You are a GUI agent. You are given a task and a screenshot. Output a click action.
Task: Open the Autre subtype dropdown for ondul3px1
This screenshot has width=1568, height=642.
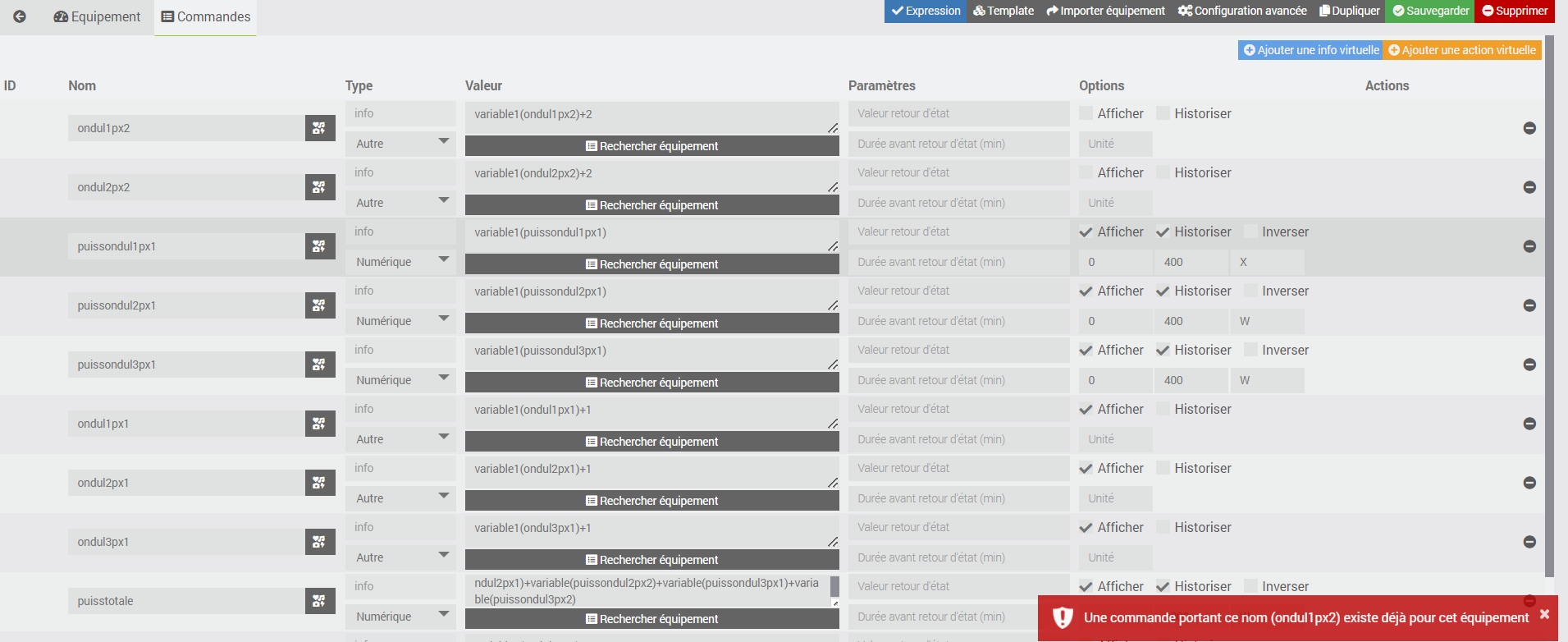tap(400, 557)
